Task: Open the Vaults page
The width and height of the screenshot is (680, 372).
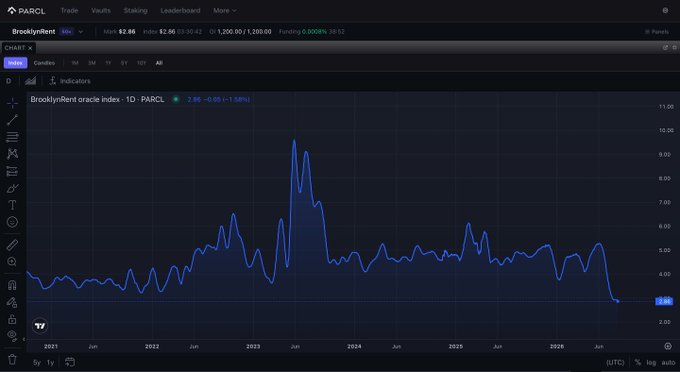Action: coord(101,10)
